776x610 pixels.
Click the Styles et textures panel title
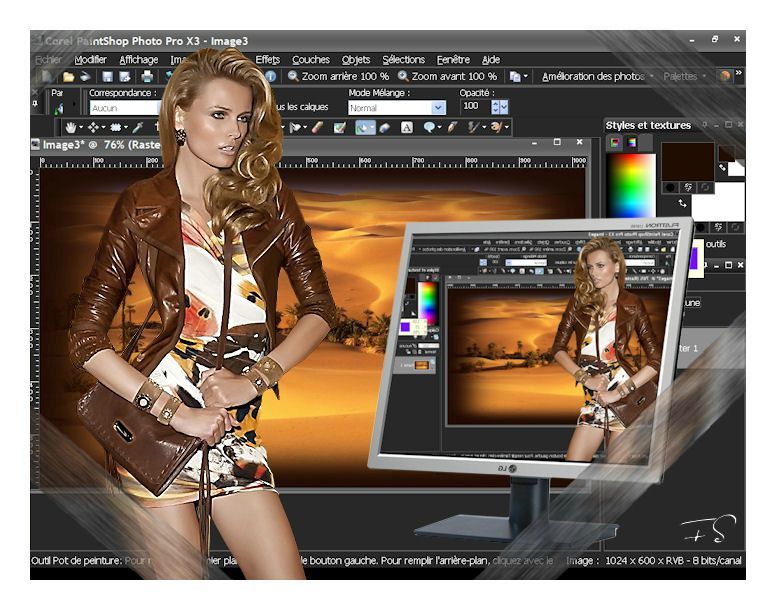point(648,125)
